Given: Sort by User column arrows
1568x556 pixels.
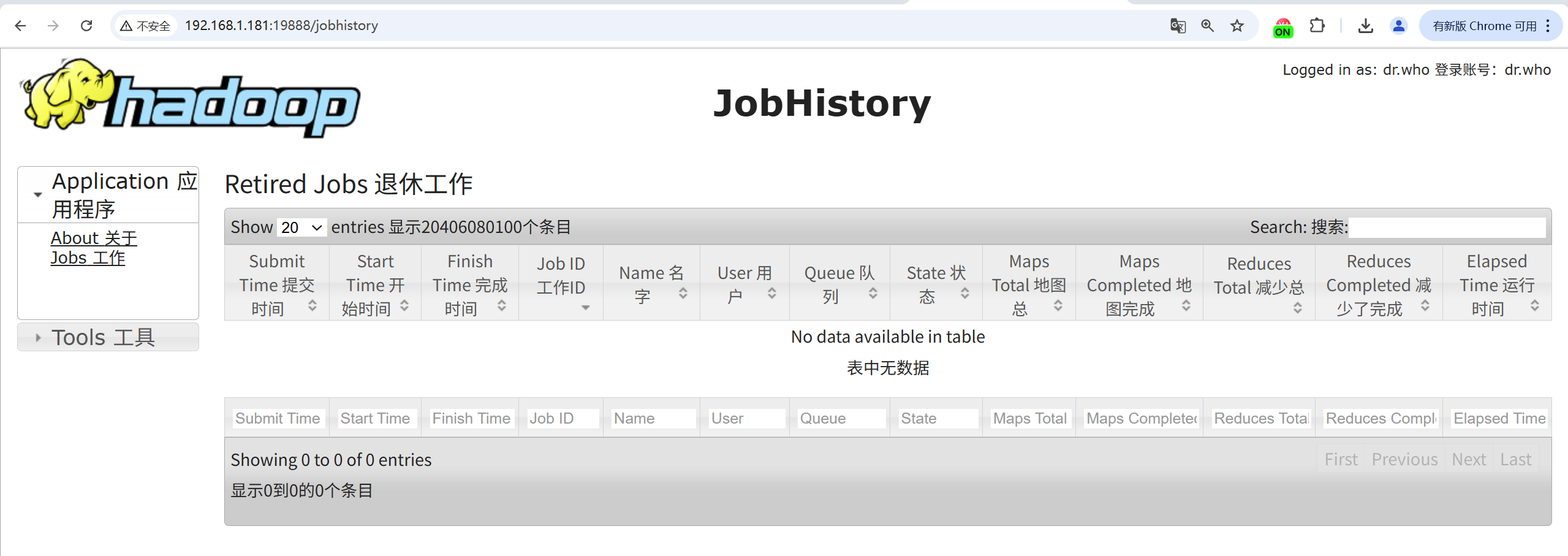Looking at the screenshot, I should [772, 294].
